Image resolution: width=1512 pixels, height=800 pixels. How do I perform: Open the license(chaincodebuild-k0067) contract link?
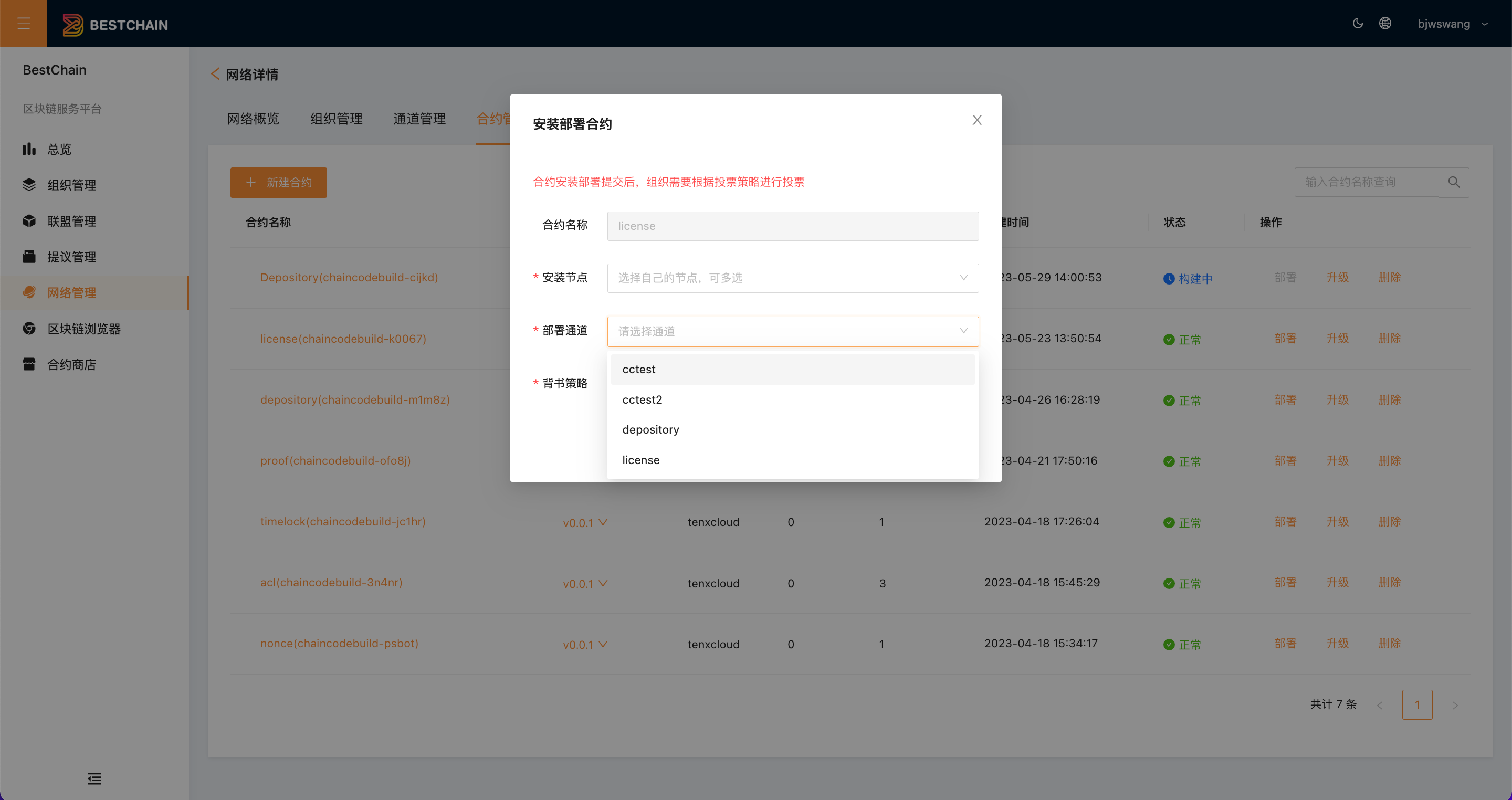343,339
